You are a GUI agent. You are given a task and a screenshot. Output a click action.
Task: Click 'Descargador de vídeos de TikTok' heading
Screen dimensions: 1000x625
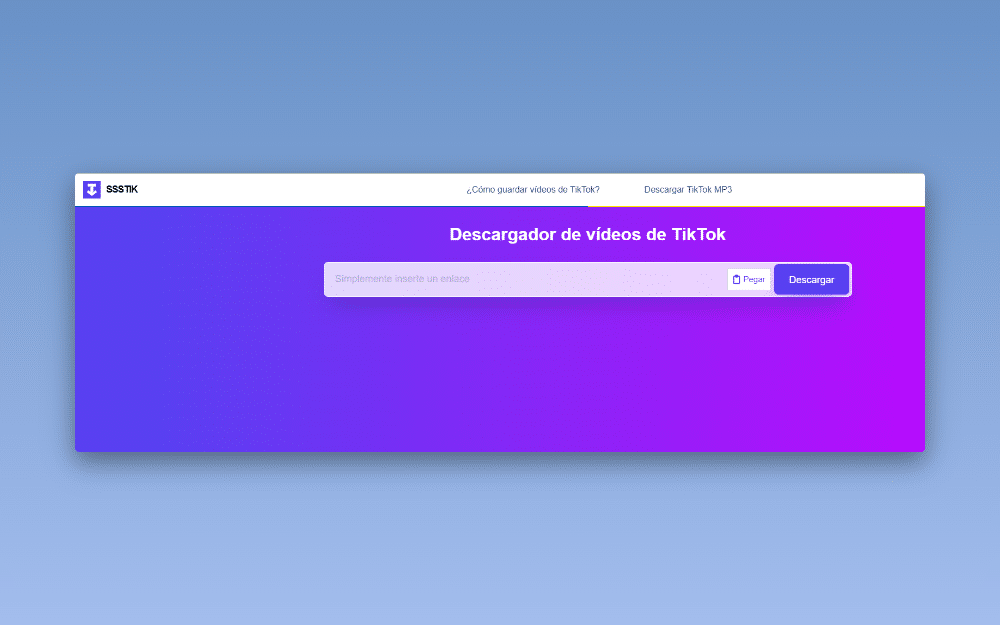point(587,235)
